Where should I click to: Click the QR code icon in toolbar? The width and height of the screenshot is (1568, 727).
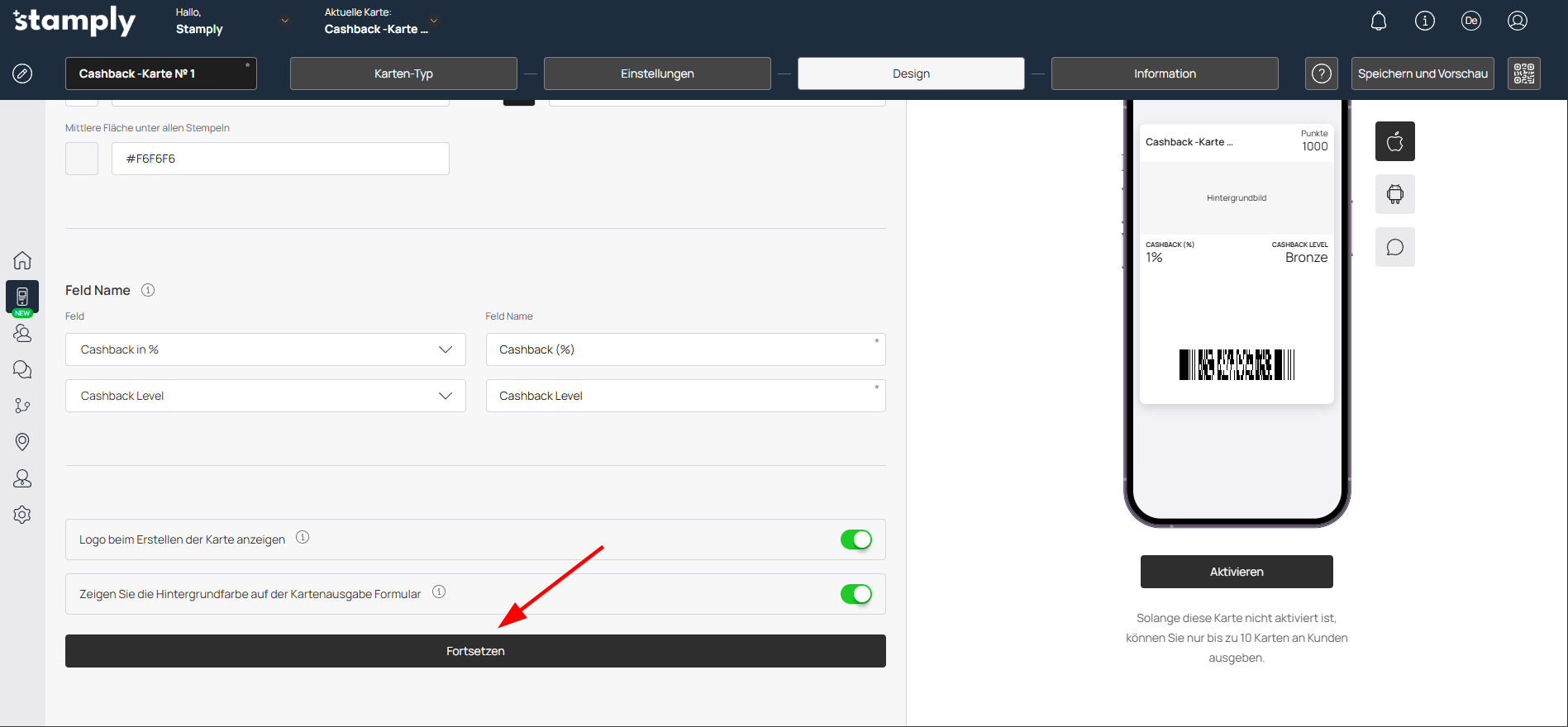point(1523,74)
